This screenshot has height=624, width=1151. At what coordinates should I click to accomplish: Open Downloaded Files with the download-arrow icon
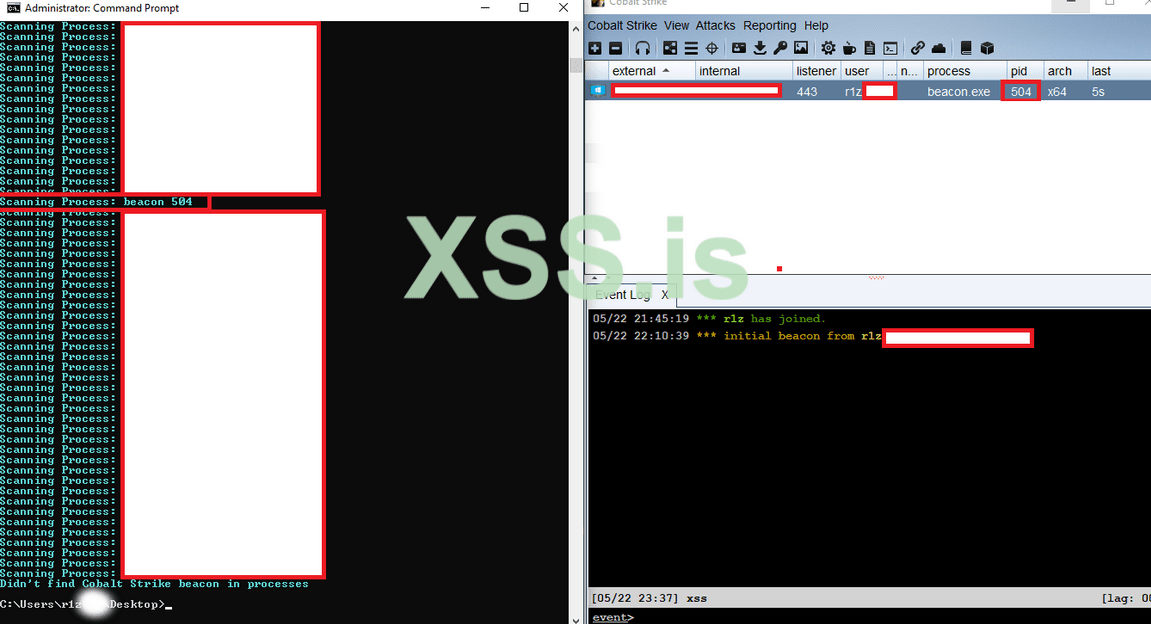[760, 48]
